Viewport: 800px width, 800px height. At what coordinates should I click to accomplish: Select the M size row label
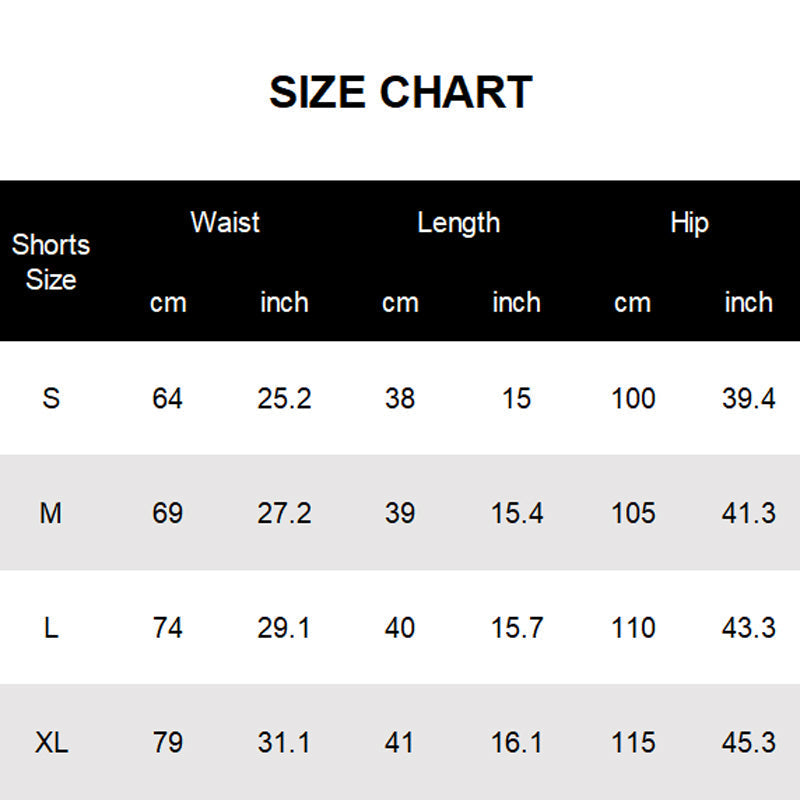coord(51,513)
